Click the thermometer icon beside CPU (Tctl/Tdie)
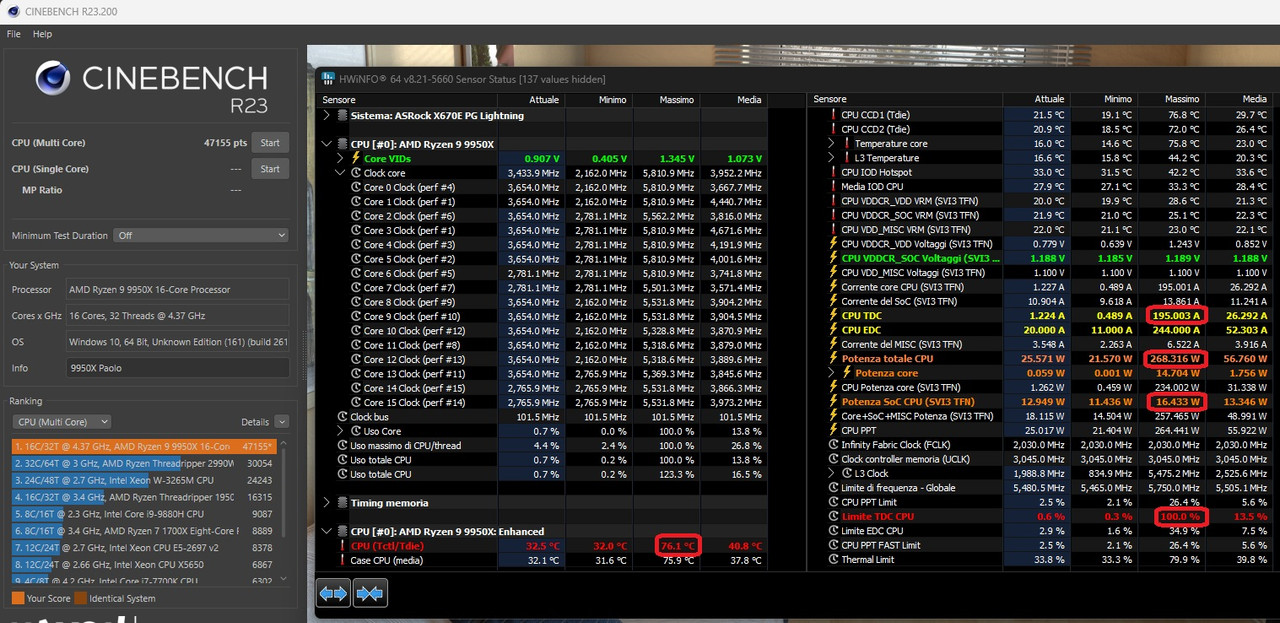1280x623 pixels. pos(342,546)
